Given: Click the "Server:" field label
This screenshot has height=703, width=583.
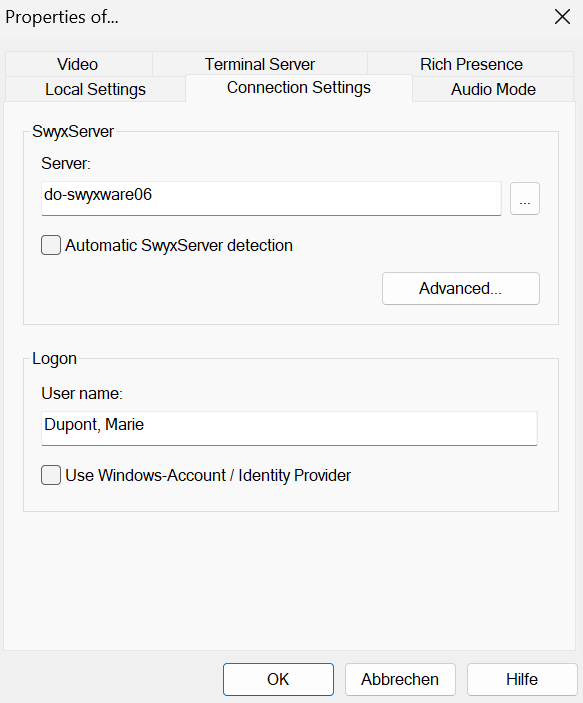Looking at the screenshot, I should [x=66, y=163].
